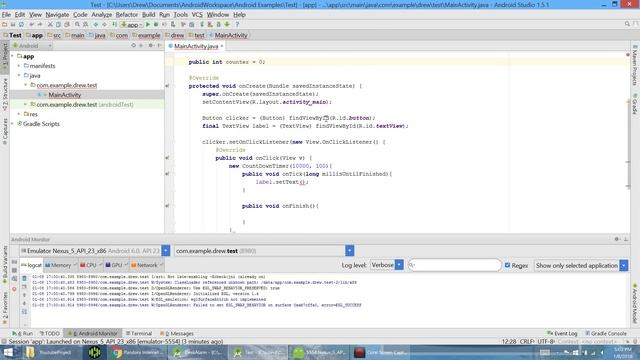This screenshot has height=360, width=640.
Task: Click the search everywhere magnifier at top right
Action: coord(627,24)
